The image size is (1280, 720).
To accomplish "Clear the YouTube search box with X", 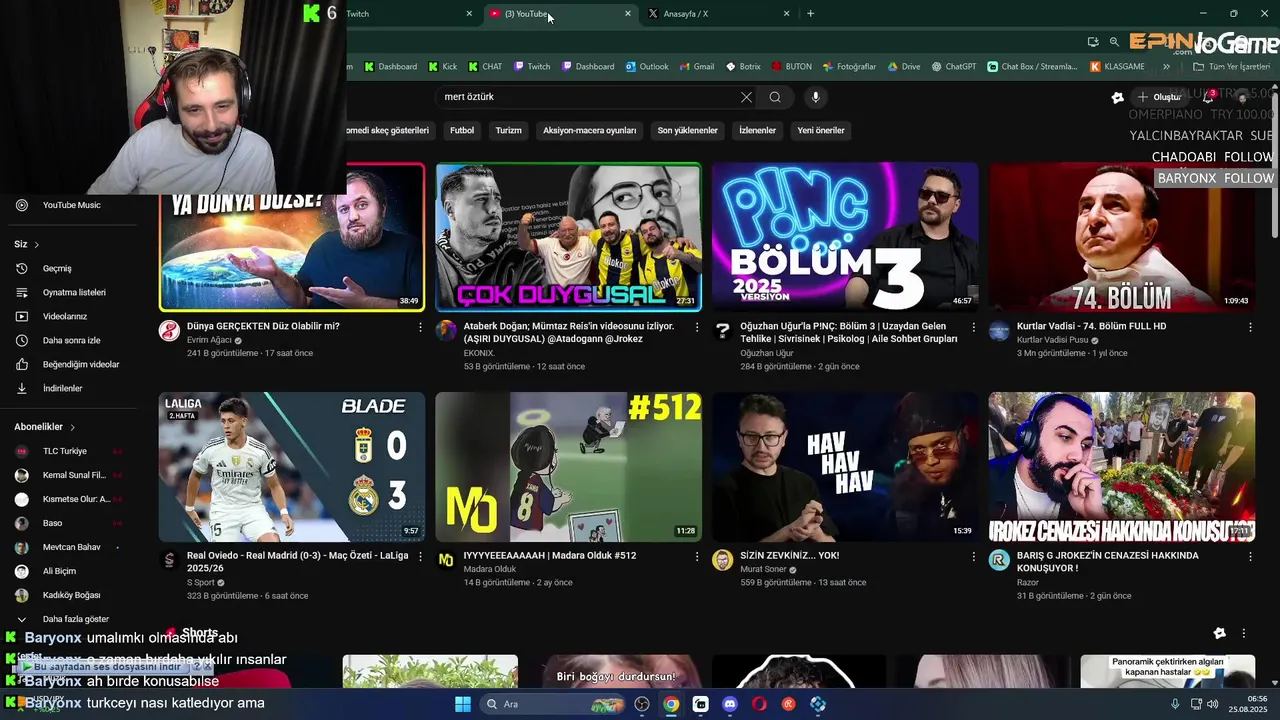I will (746, 97).
